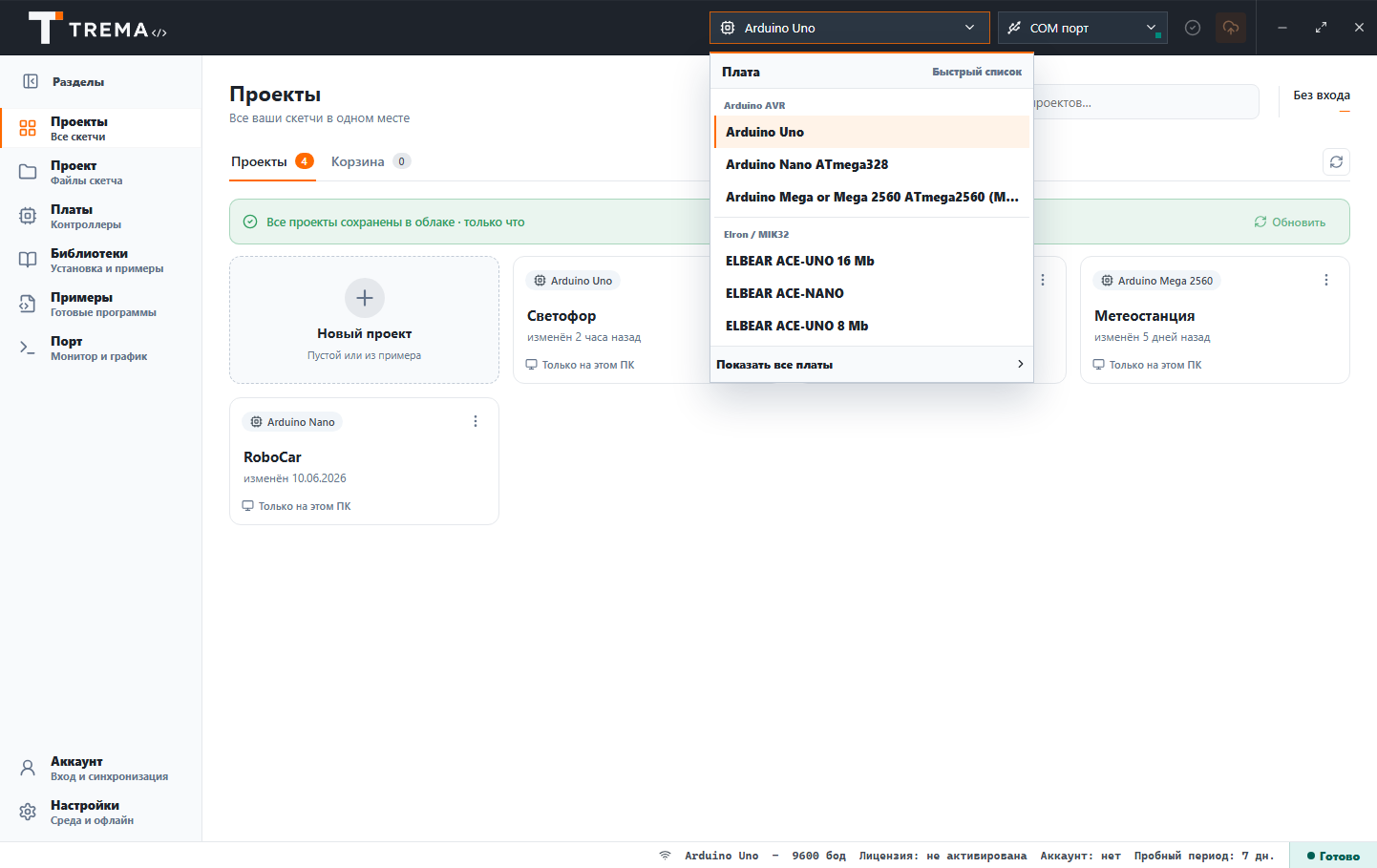Click plug icon in COM порт selector
This screenshot has width=1377, height=868.
[x=1014, y=28]
